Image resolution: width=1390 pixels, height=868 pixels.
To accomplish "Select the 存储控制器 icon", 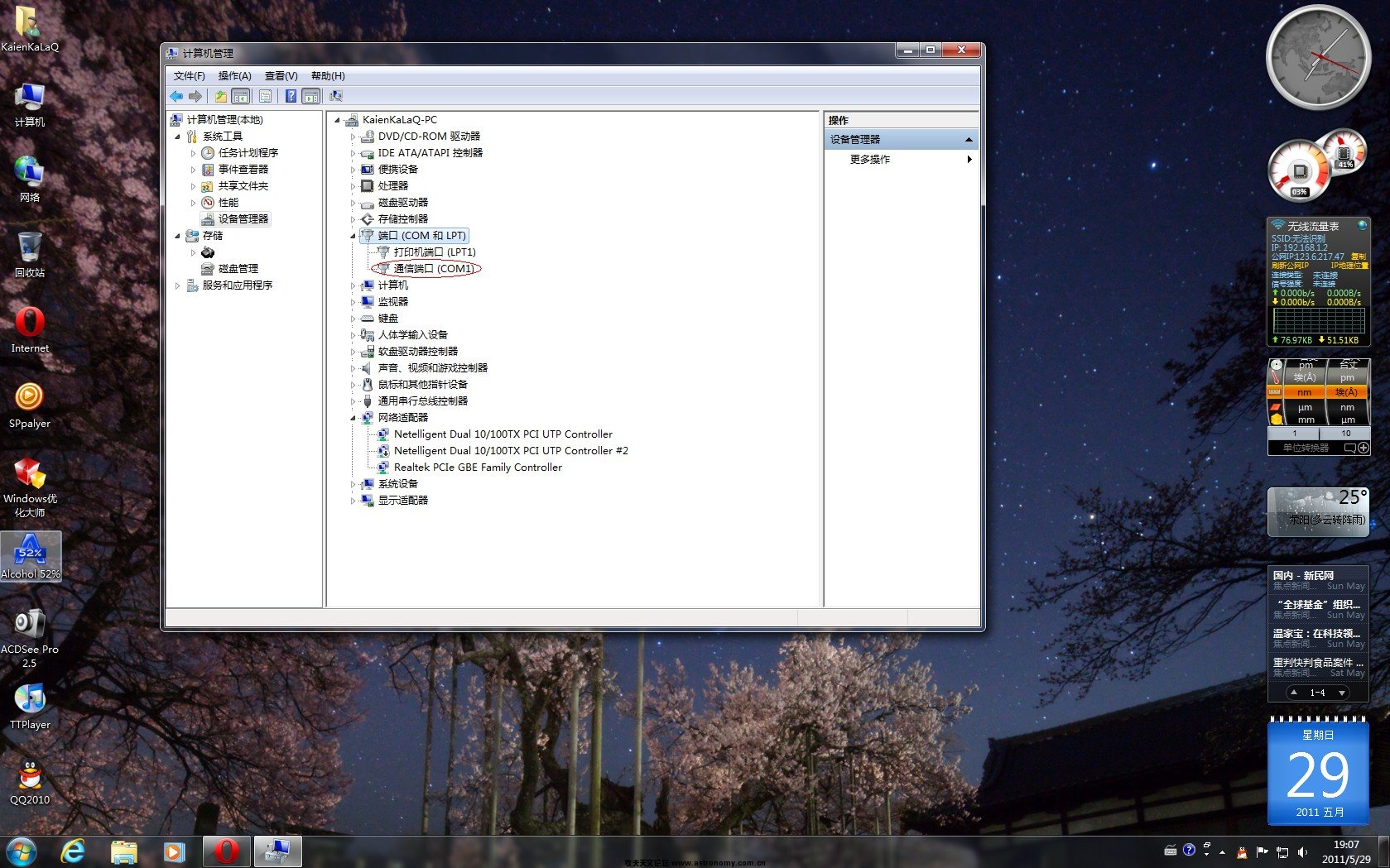I will pyautogui.click(x=368, y=219).
